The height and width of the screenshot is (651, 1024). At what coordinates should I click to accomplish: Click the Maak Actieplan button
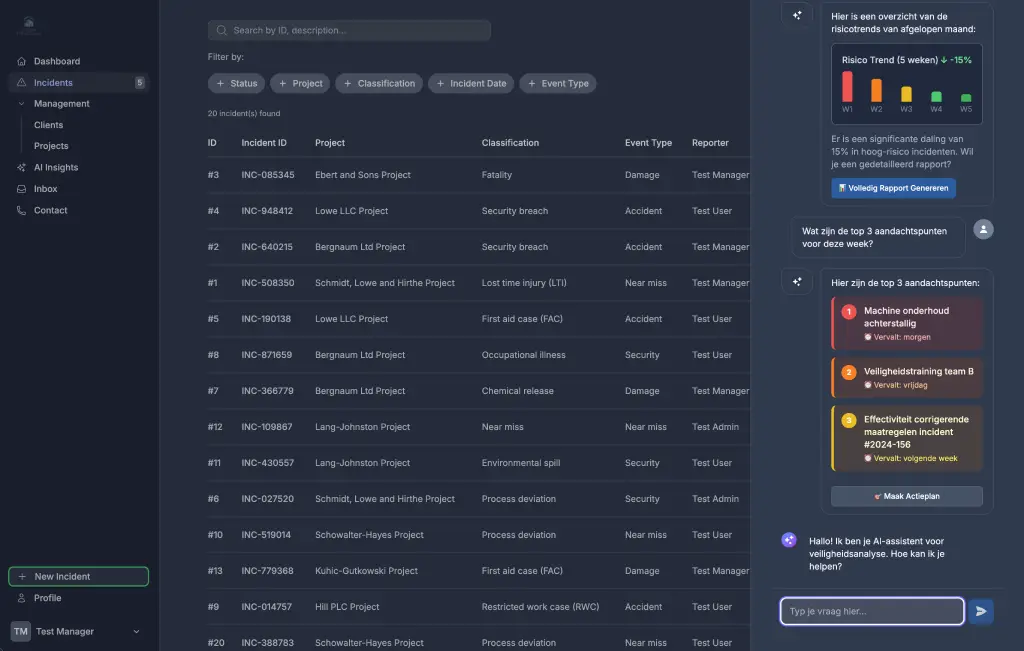[x=906, y=496]
